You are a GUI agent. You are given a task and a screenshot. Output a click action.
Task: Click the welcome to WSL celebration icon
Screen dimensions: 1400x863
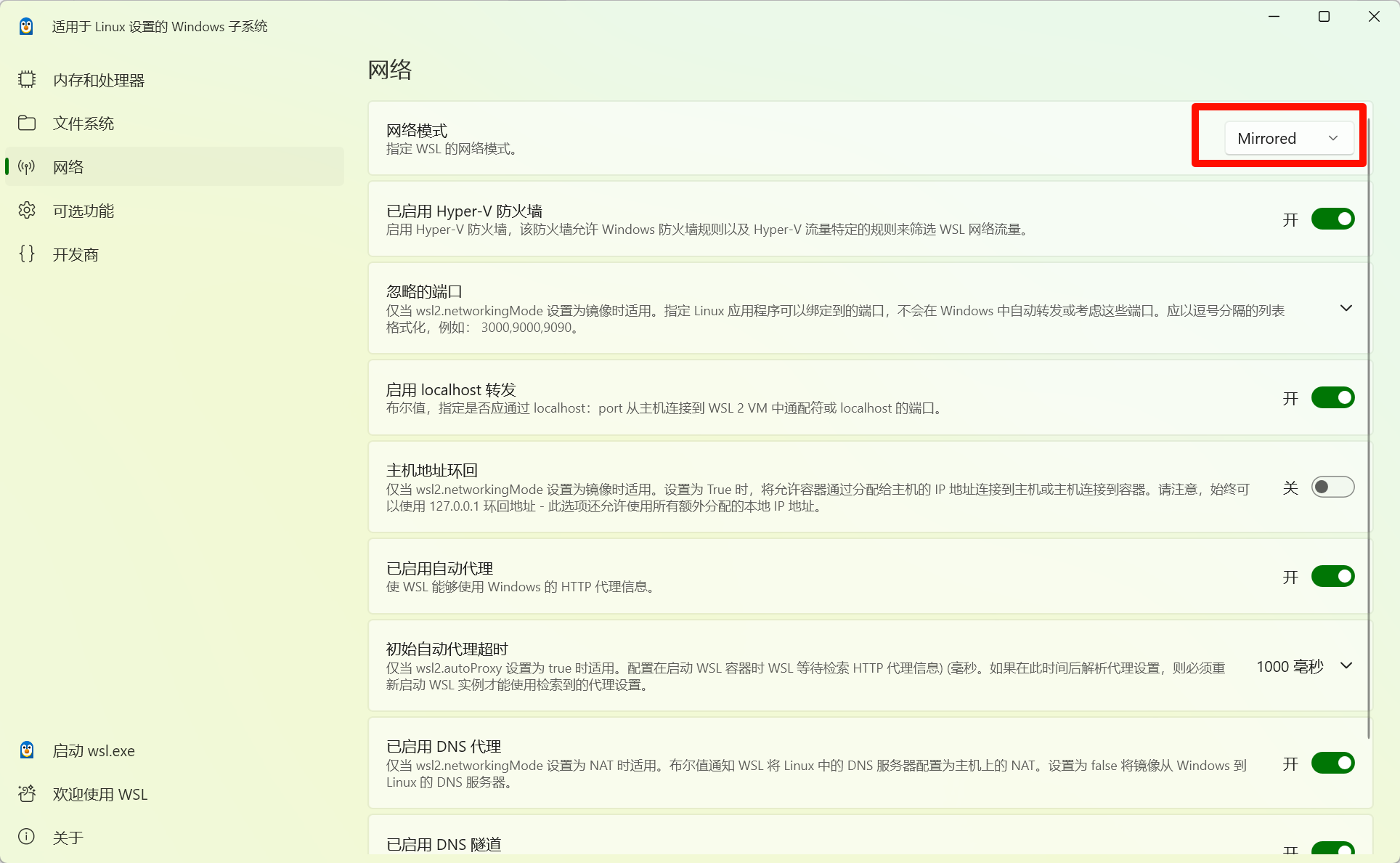coord(27,794)
